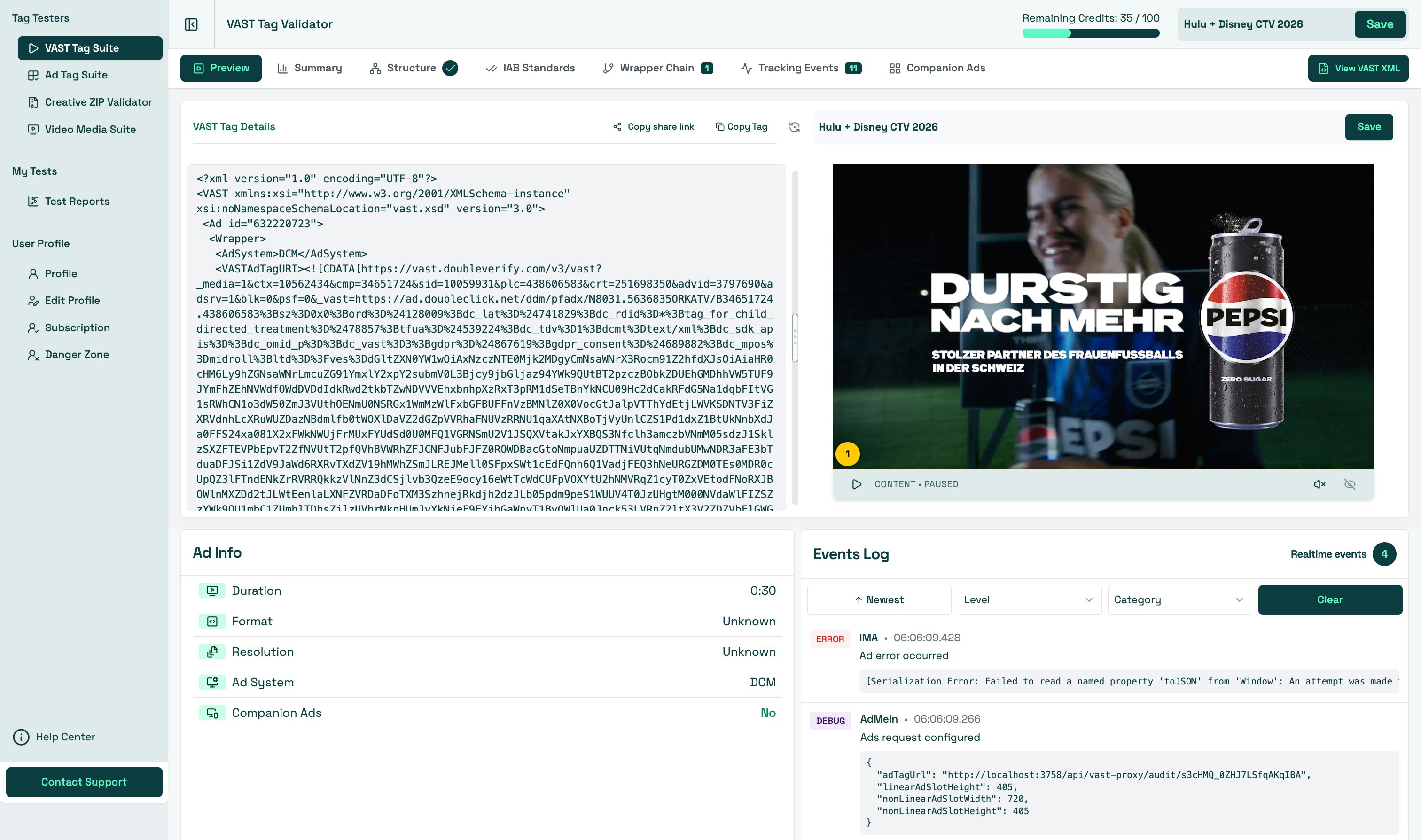The image size is (1421, 840).
Task: Click the Tracking Events count badge
Action: (x=852, y=68)
